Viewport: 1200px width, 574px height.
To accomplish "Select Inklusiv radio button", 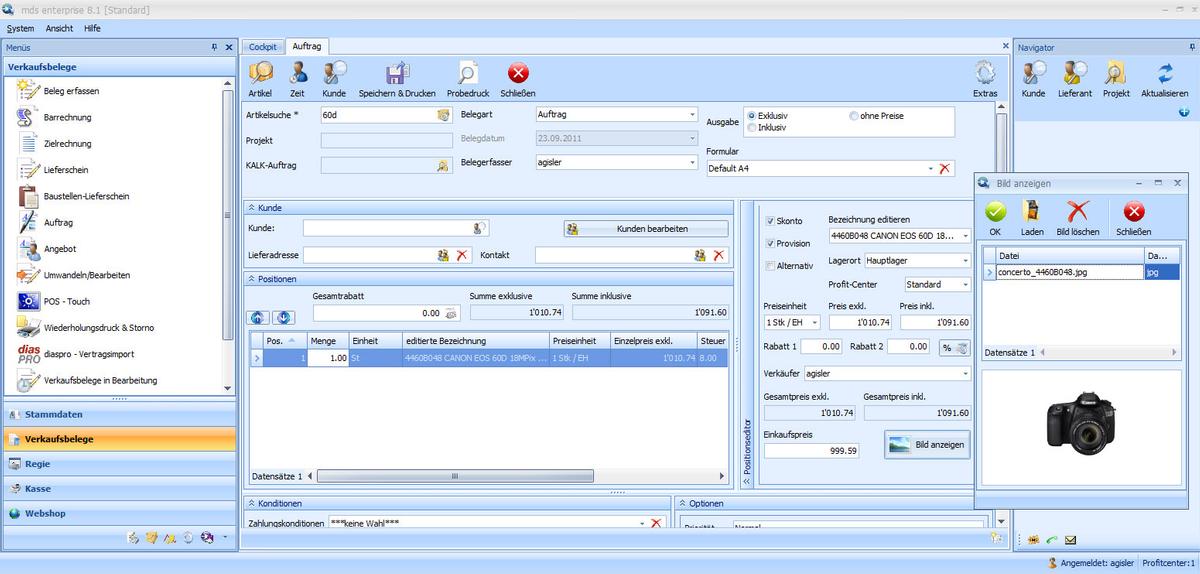I will pyautogui.click(x=752, y=127).
